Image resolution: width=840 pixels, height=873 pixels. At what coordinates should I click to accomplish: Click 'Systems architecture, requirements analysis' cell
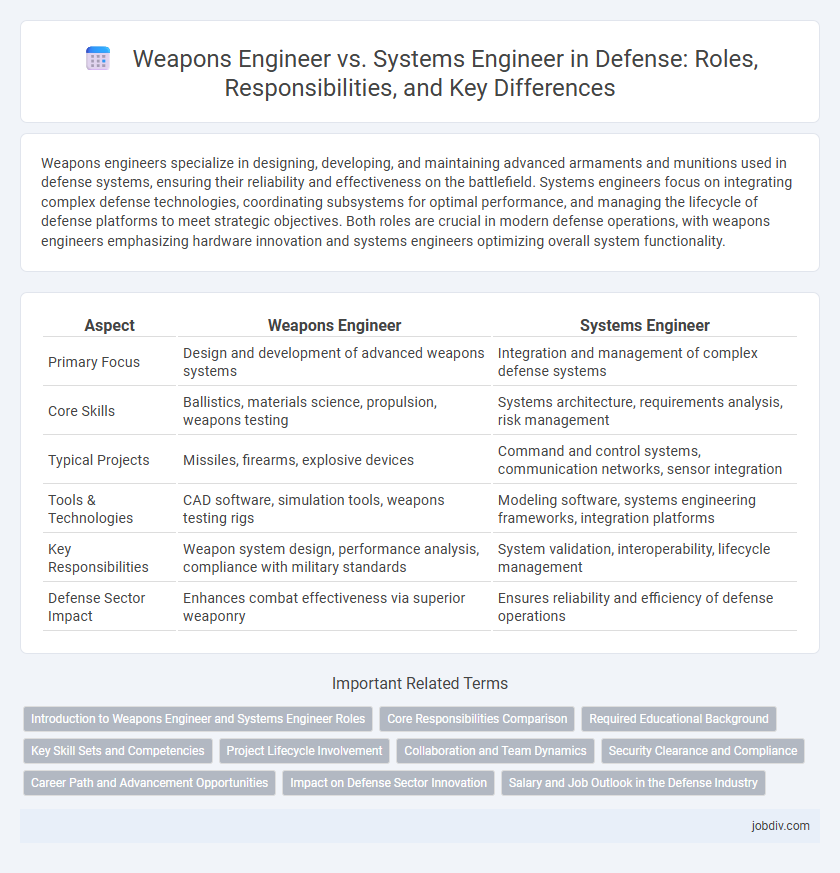(645, 411)
